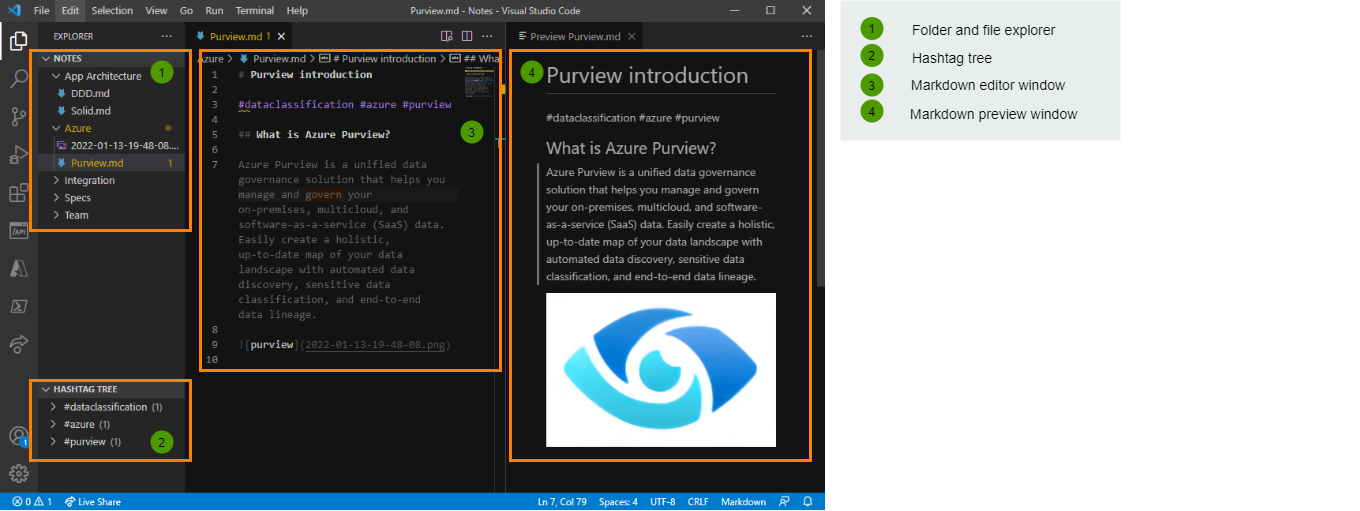Open the Edit menu
The image size is (1360, 511).
pyautogui.click(x=69, y=10)
